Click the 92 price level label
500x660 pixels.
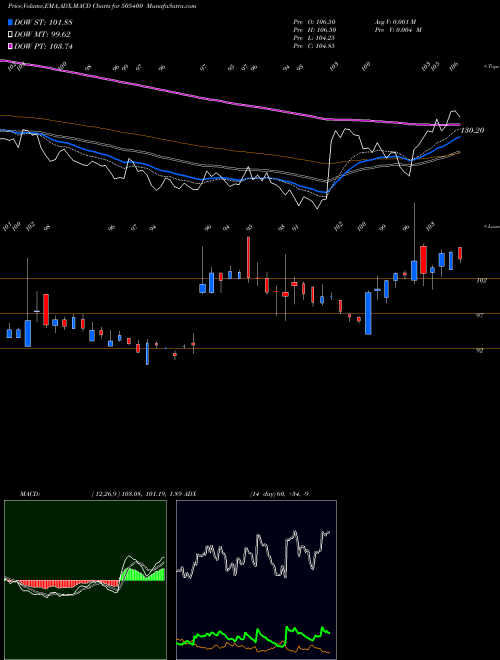coord(480,351)
